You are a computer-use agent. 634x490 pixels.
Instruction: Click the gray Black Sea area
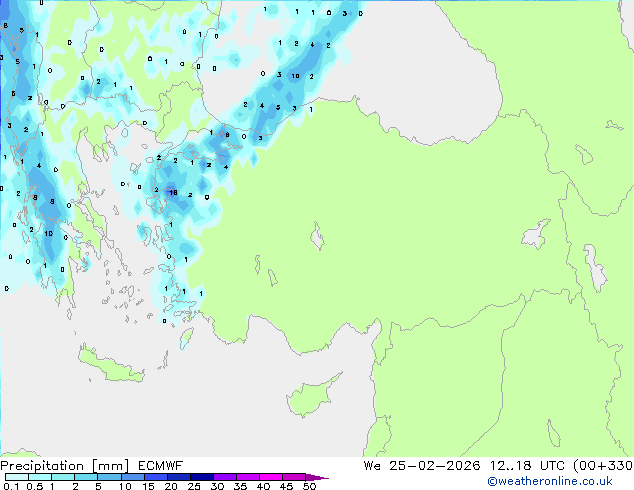click(x=420, y=60)
